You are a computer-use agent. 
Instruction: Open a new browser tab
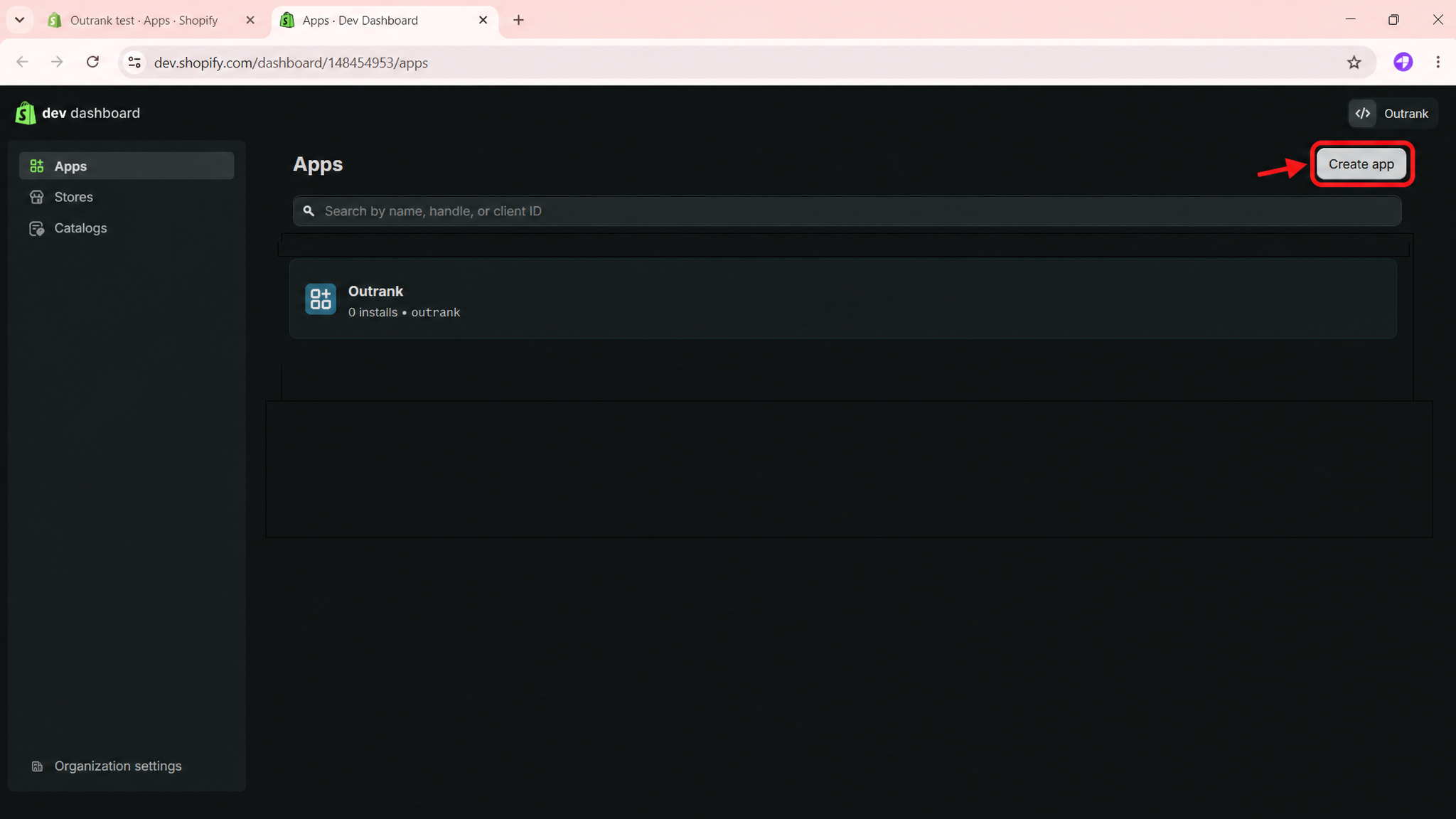click(x=518, y=21)
